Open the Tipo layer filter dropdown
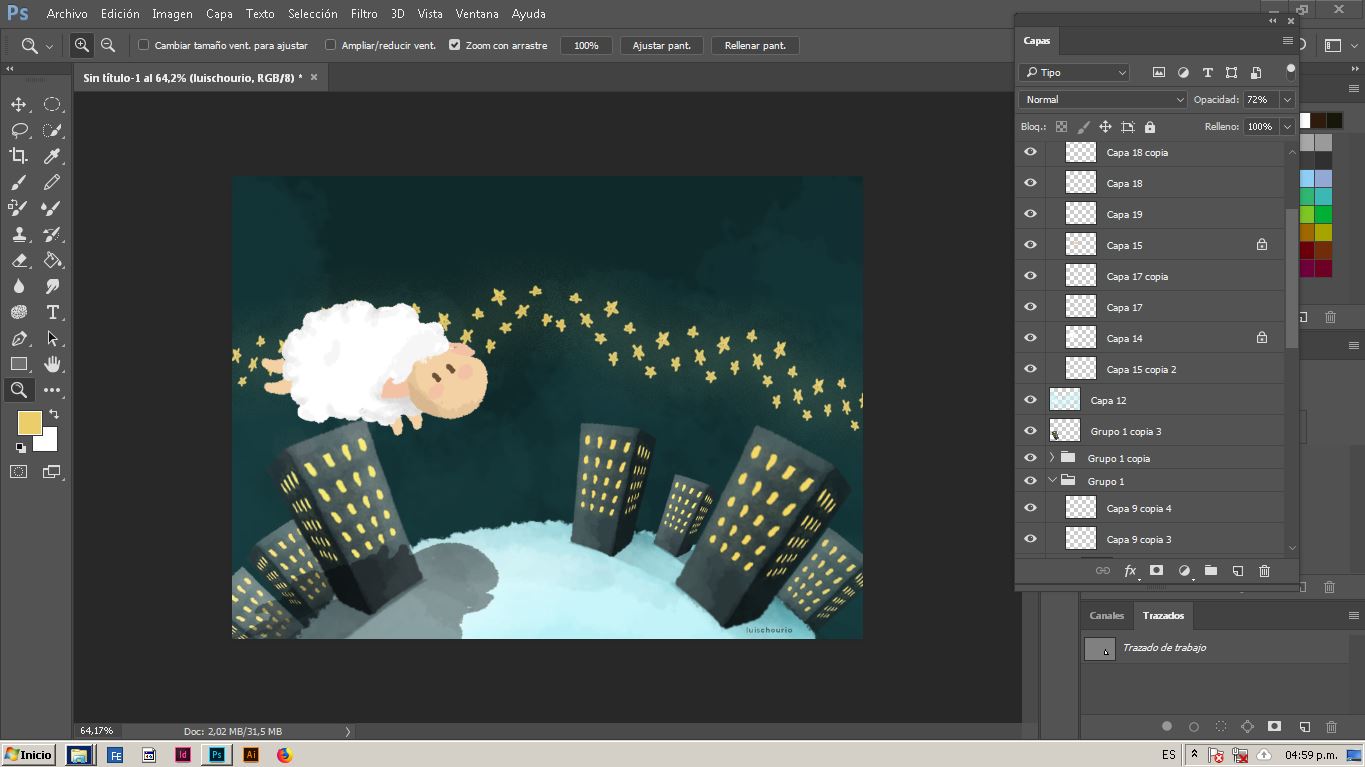This screenshot has width=1365, height=767. click(x=1074, y=72)
